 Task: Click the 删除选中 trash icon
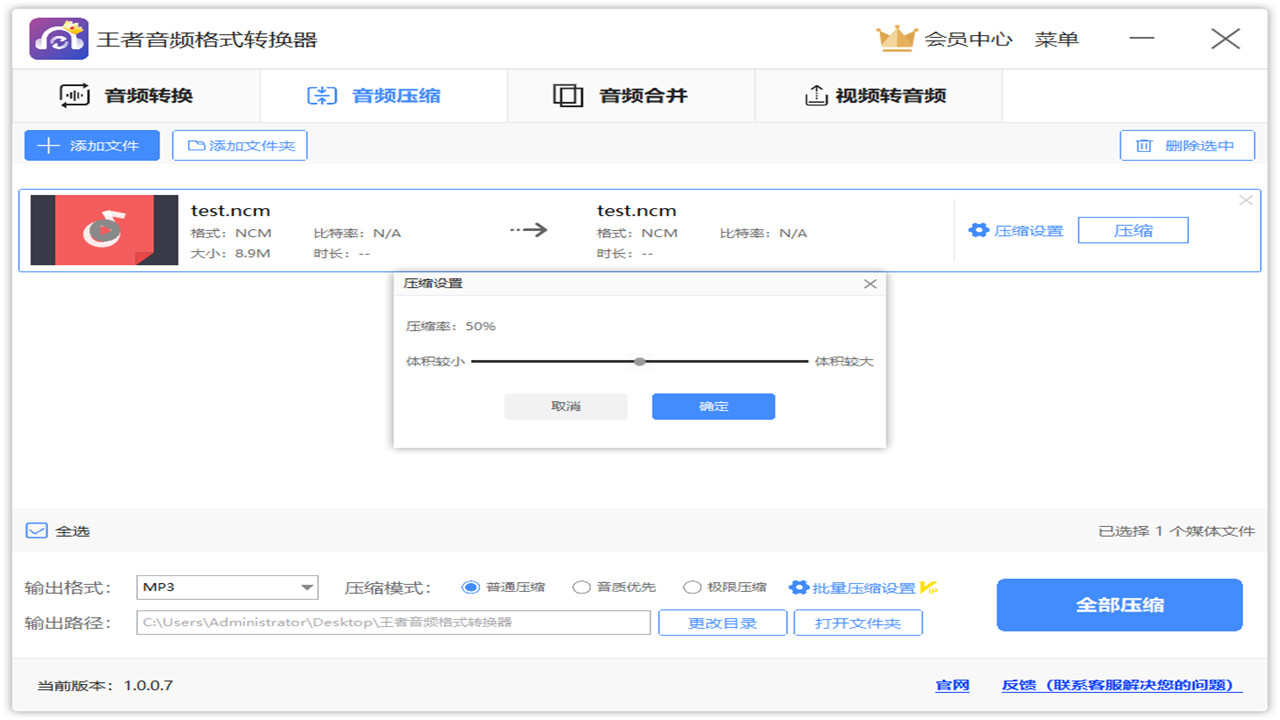coord(1143,145)
